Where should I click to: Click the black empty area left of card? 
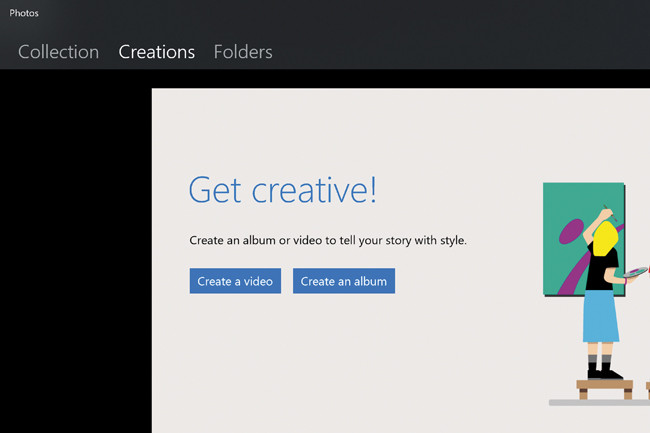point(75,250)
